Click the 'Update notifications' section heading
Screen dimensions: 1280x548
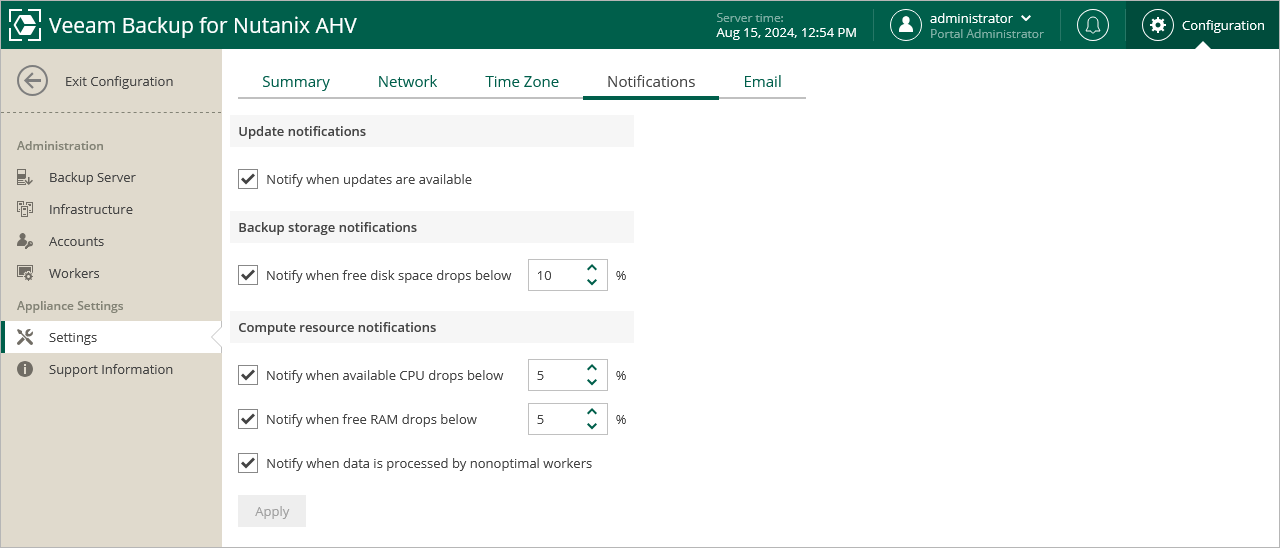302,131
